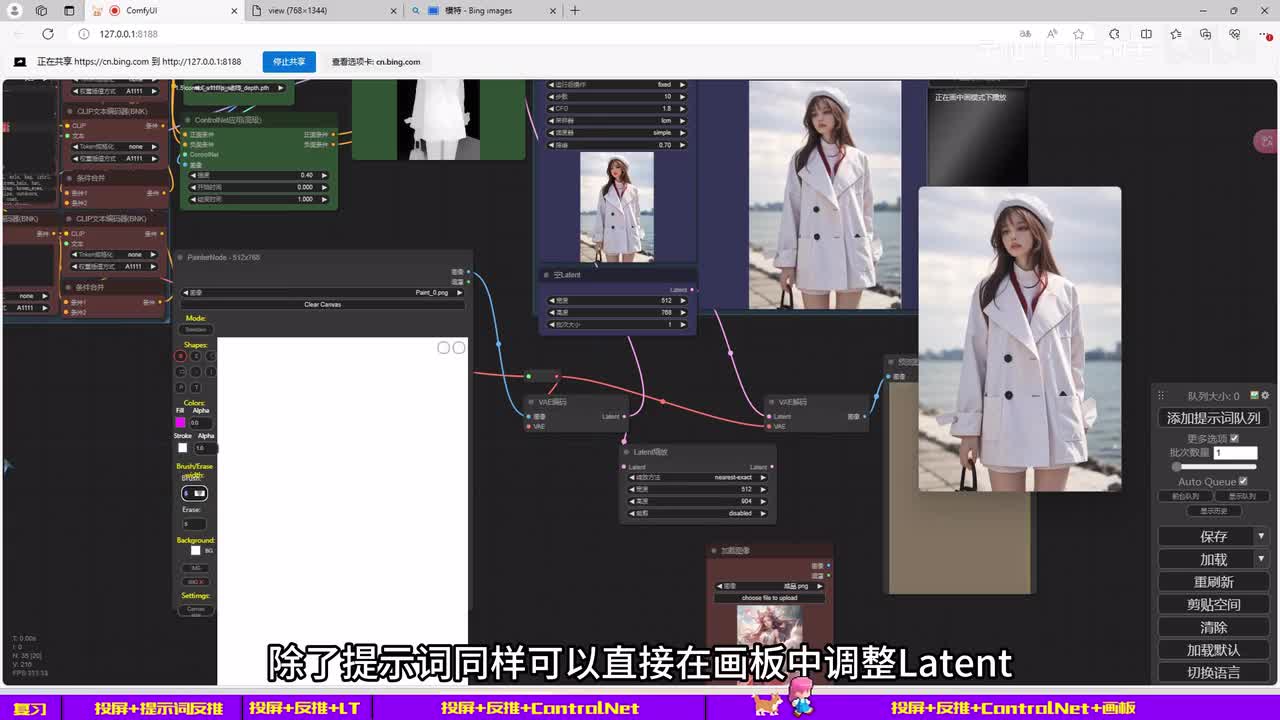This screenshot has height=720, width=1280.
Task: Expand the 保存 dropdown arrow
Action: point(1261,536)
